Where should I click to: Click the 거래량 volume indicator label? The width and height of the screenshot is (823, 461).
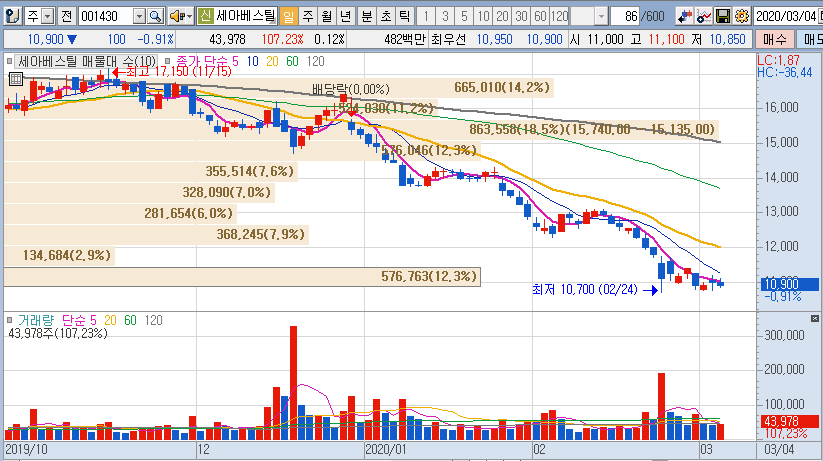[36, 320]
